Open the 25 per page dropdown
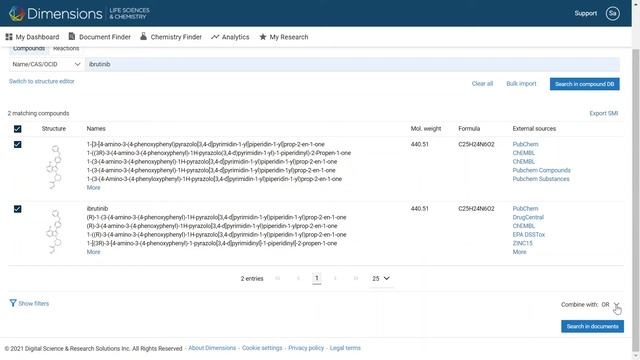The width and height of the screenshot is (640, 360). click(x=381, y=278)
